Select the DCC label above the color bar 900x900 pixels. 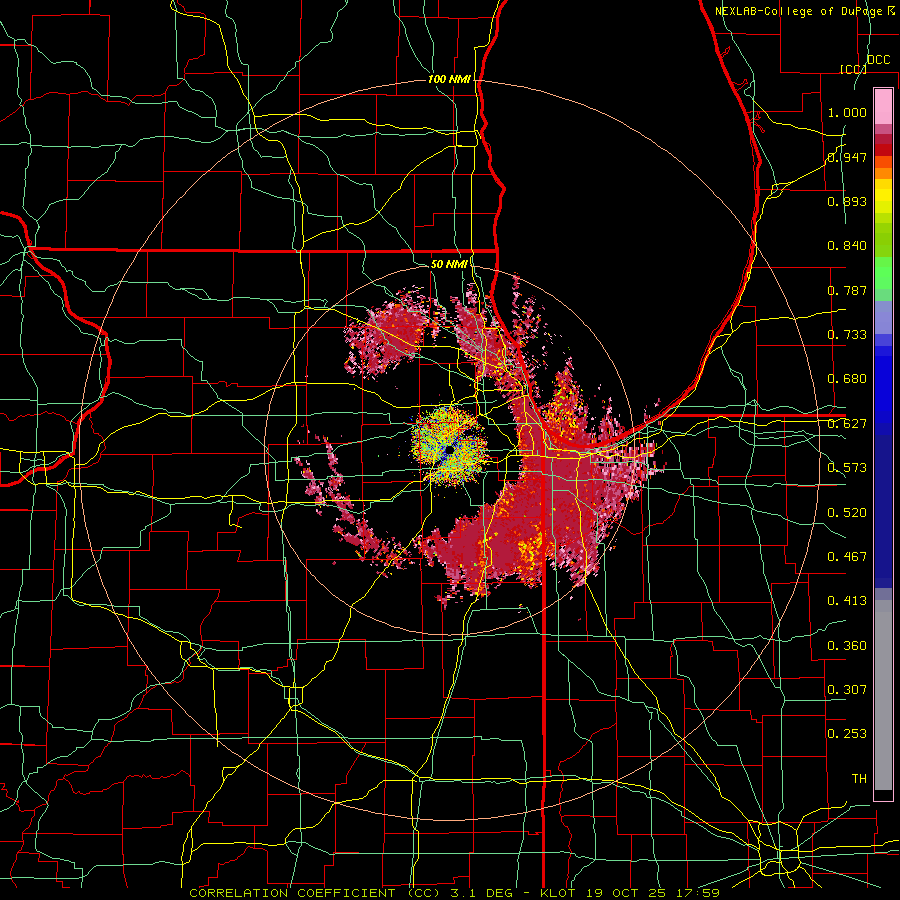click(878, 60)
